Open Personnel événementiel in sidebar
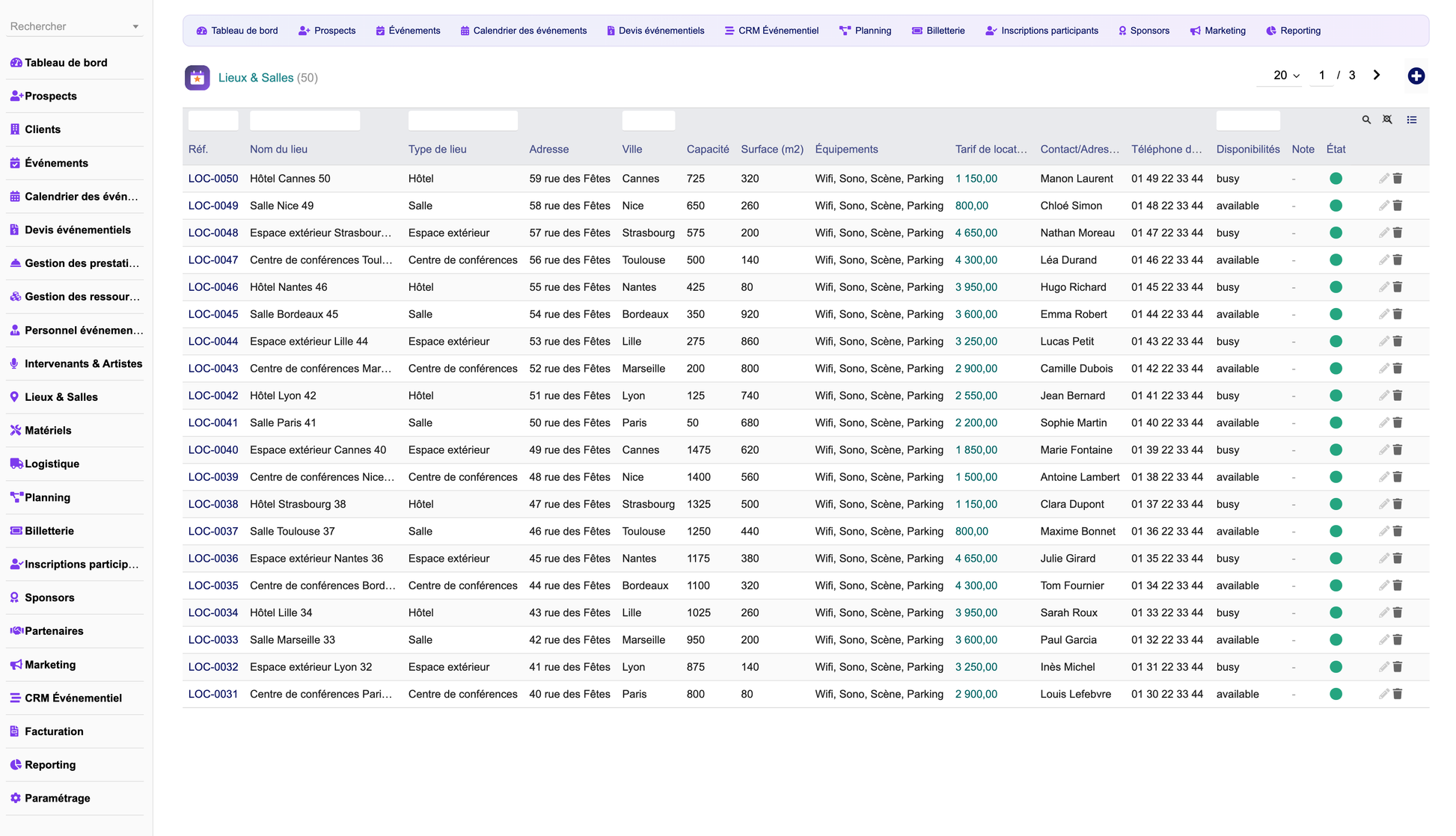 click(x=75, y=330)
